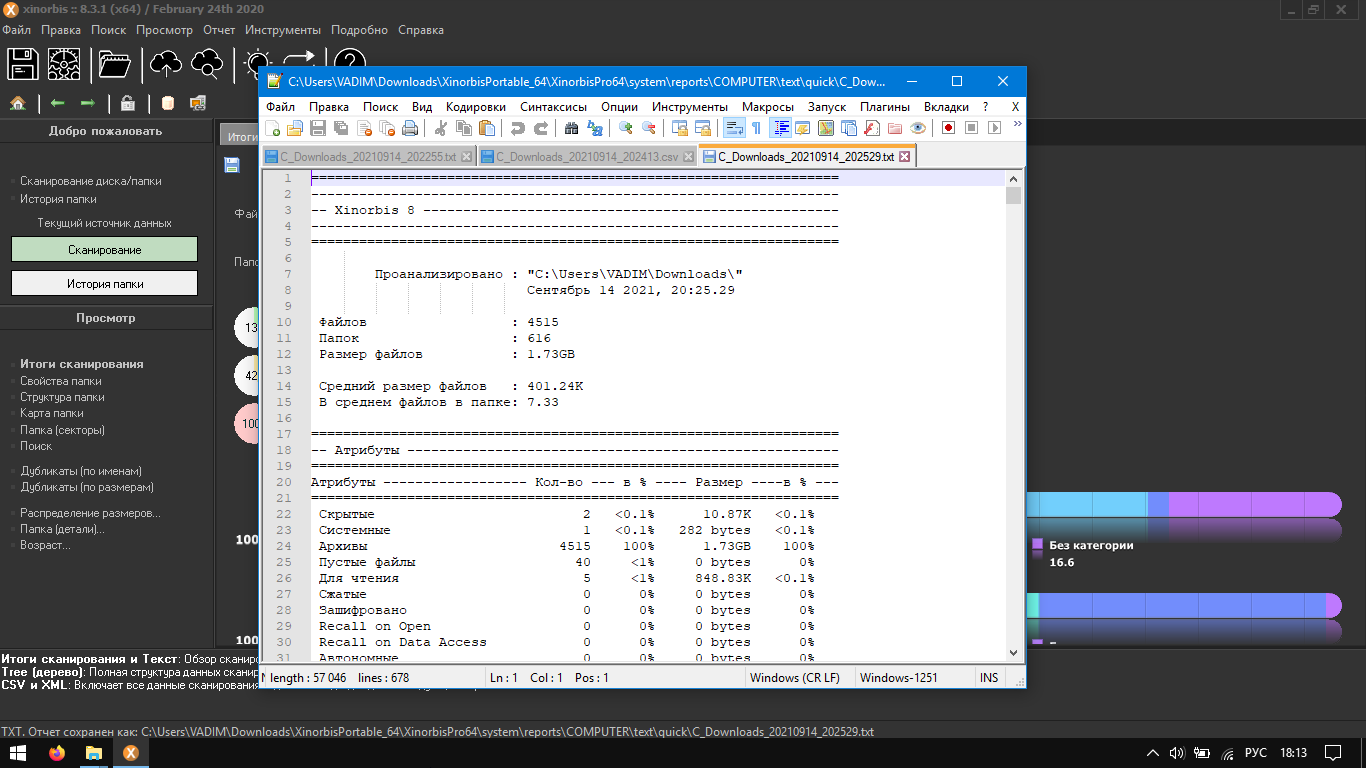Click Notepad++ save icon
The width and height of the screenshot is (1366, 768).
click(318, 128)
